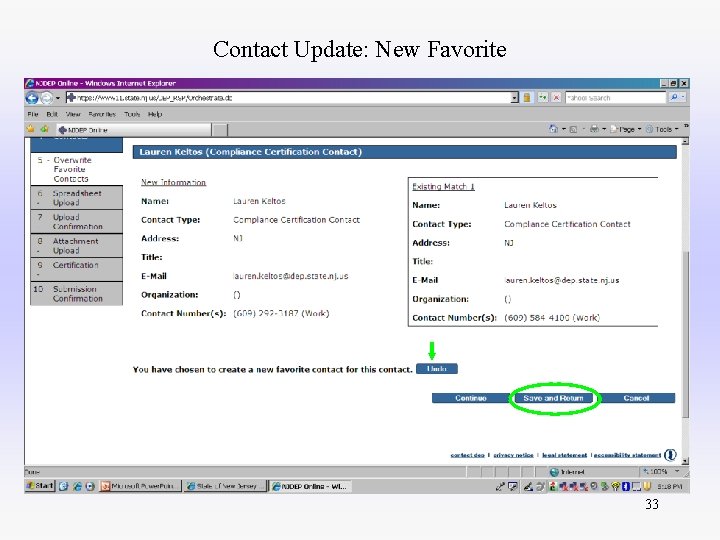Expand the address bar dropdown arrow
Screen dimensions: 720x540
514,97
